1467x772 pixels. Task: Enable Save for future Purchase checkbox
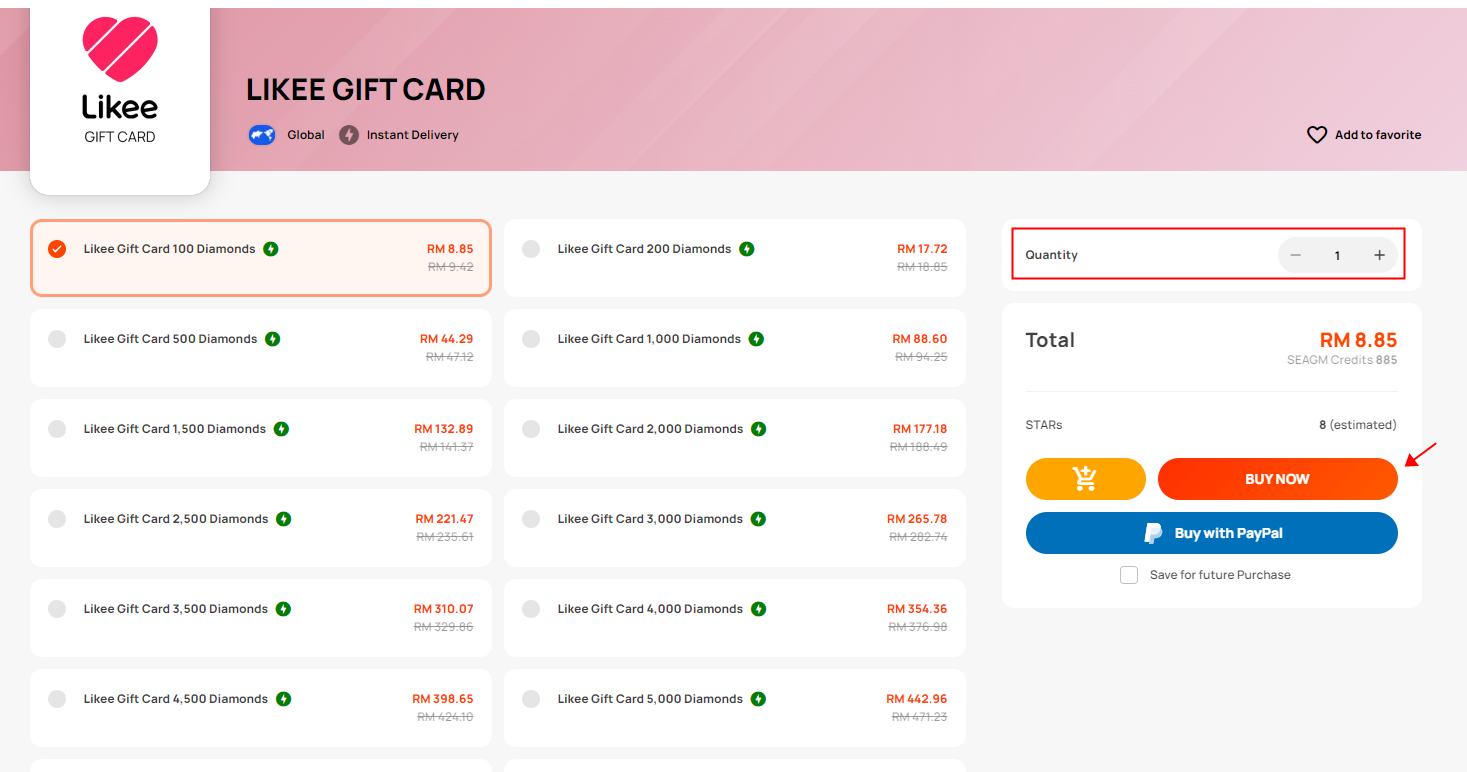point(1129,575)
